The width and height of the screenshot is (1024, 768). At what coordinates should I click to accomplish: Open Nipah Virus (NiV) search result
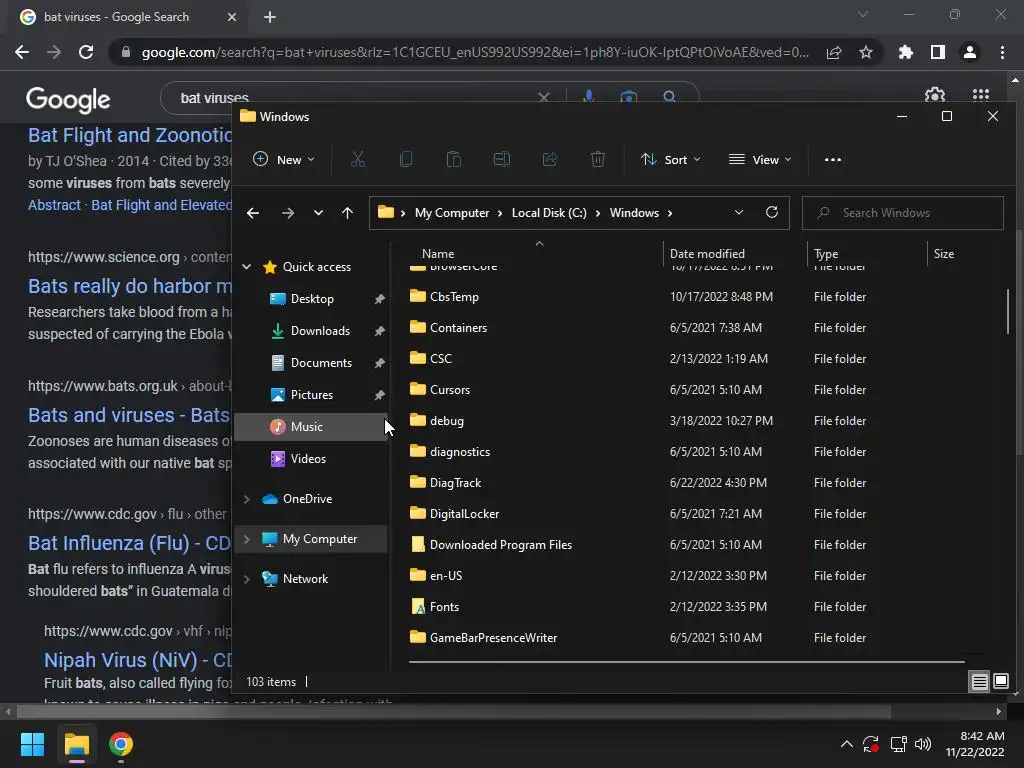[138, 660]
